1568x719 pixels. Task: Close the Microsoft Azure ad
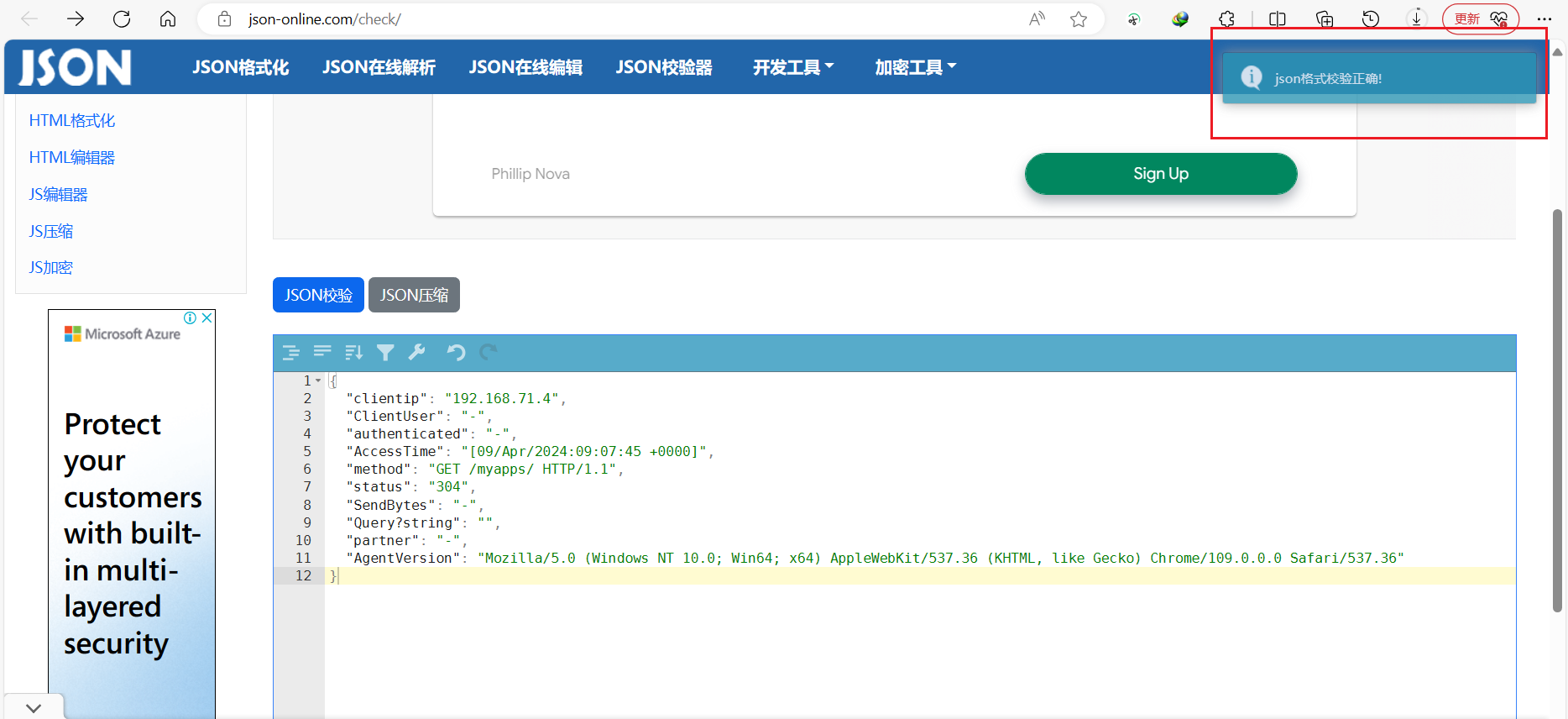pyautogui.click(x=206, y=318)
